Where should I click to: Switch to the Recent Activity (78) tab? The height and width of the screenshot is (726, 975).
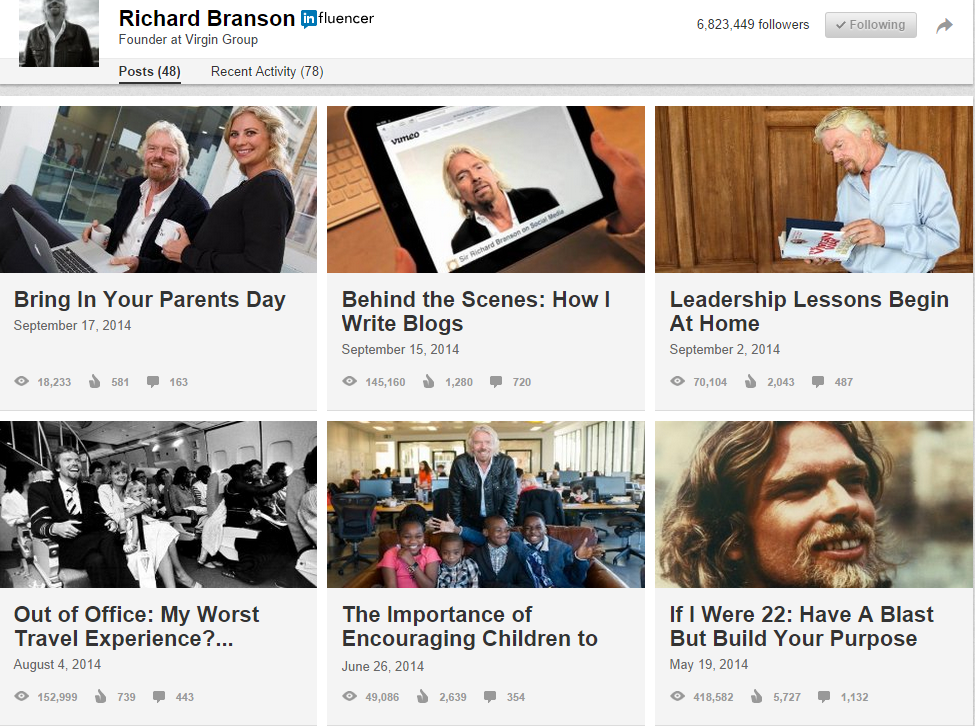pos(267,71)
